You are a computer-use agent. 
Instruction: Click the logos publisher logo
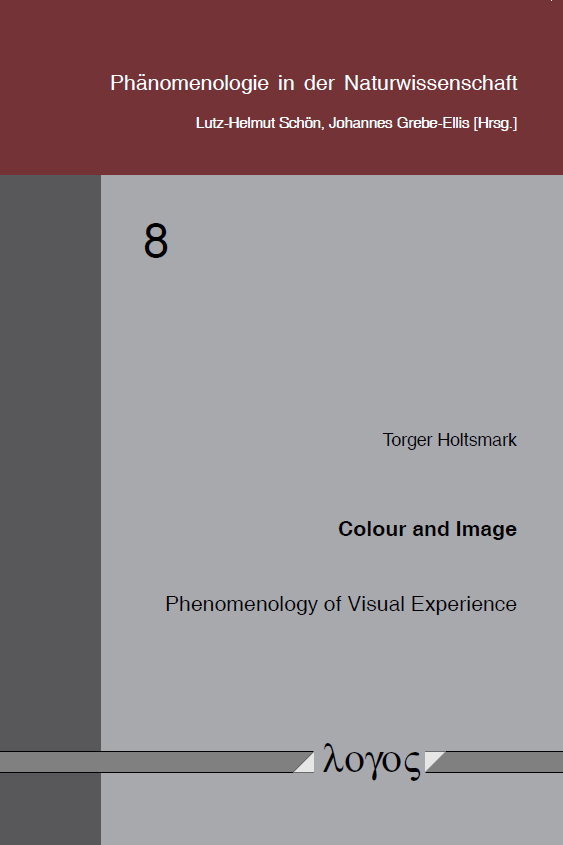(x=371, y=761)
